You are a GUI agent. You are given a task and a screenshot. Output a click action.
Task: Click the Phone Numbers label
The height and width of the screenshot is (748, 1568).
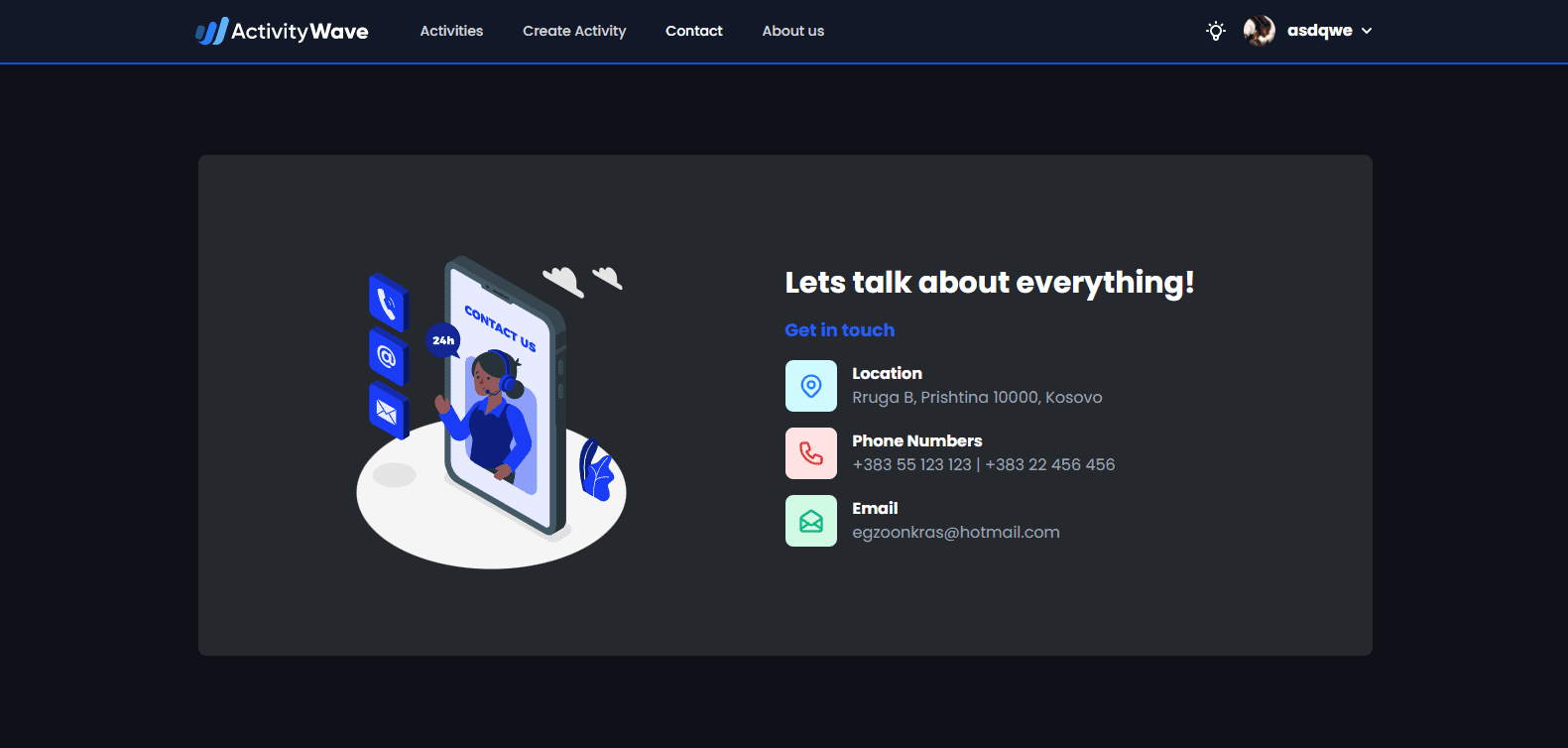click(917, 441)
